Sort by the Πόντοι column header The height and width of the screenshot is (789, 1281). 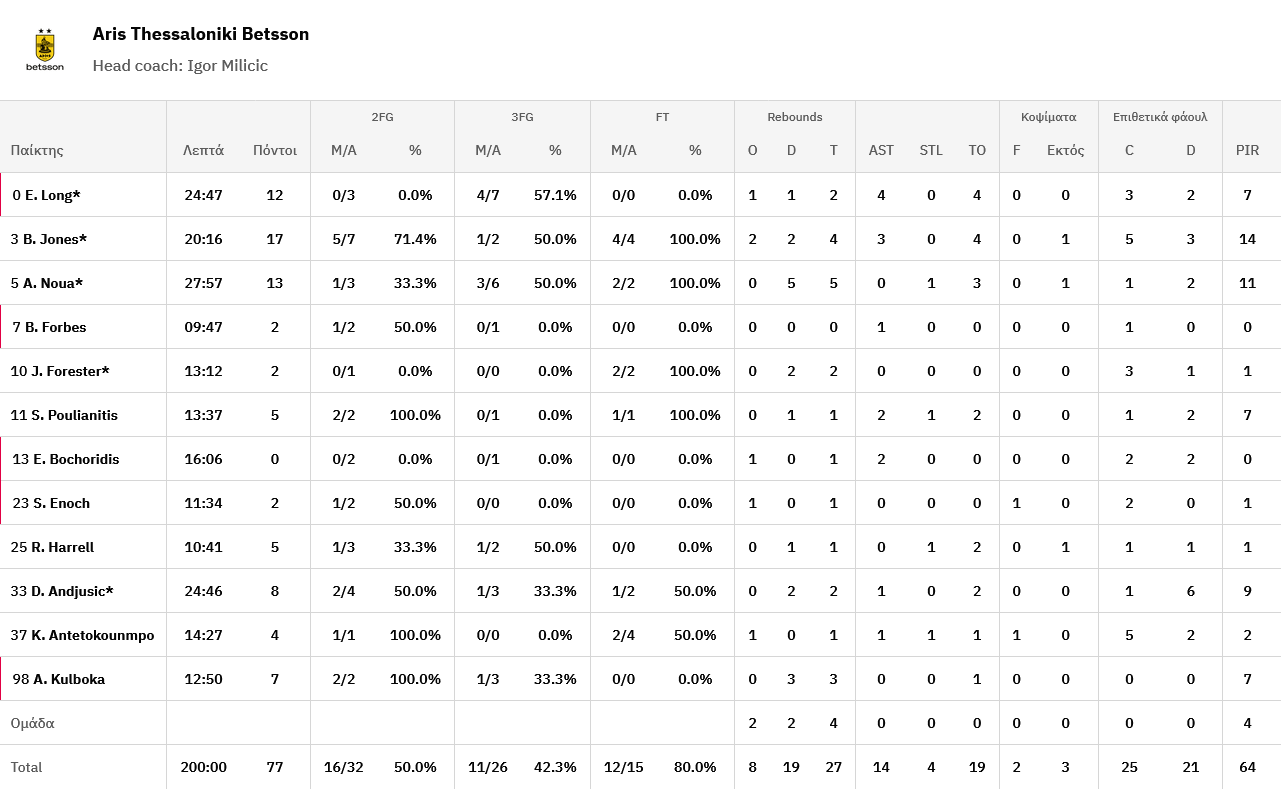click(274, 150)
